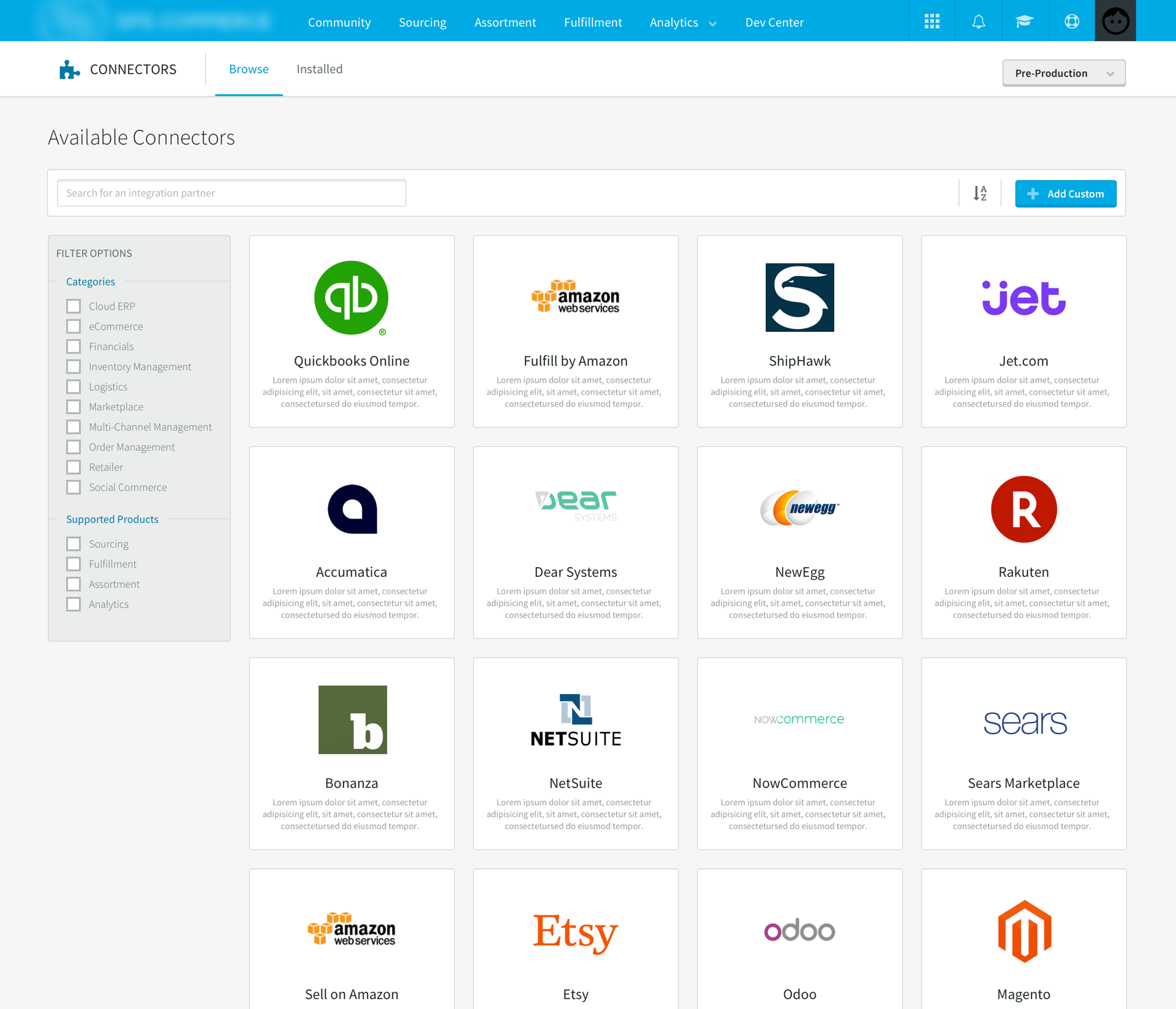Click the ShipHawk connector logo
The image size is (1176, 1009).
[x=799, y=298]
